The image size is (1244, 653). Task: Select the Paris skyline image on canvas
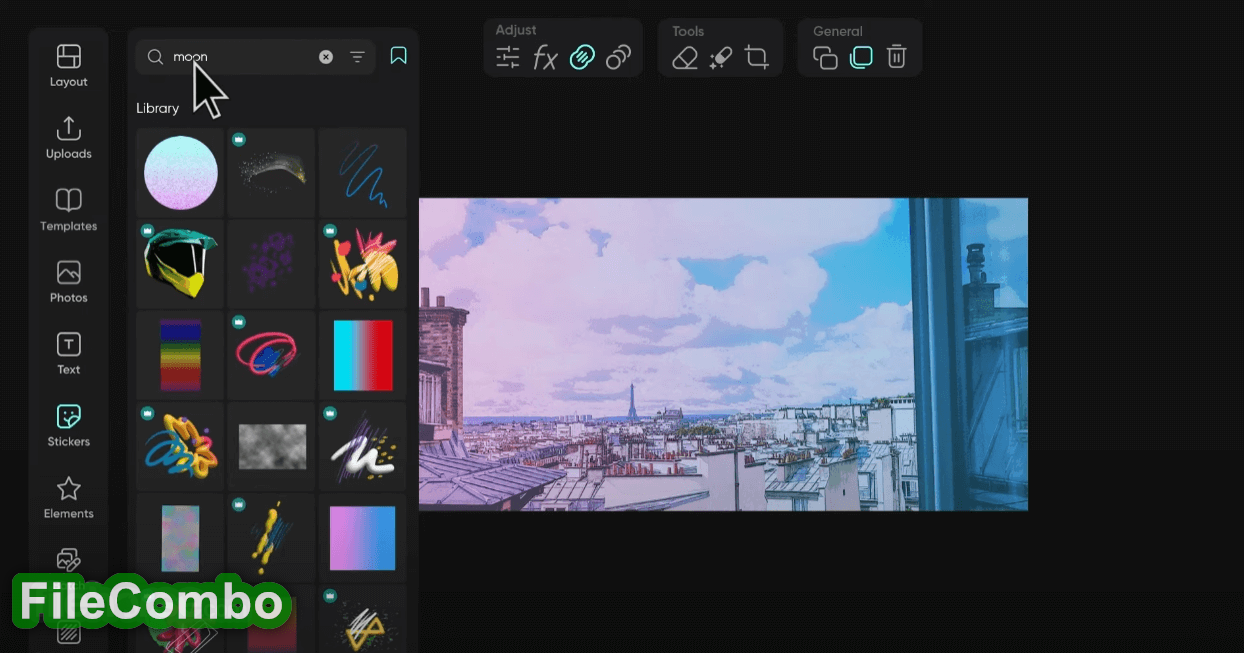pos(723,354)
